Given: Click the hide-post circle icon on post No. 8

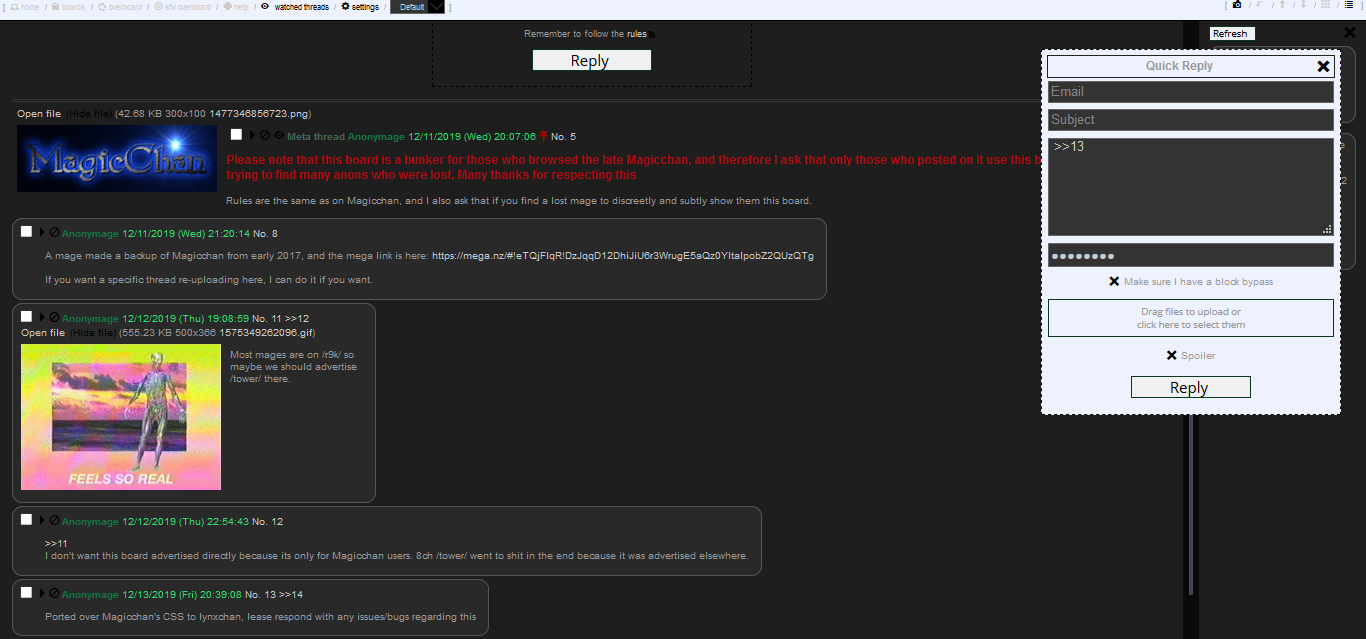Looking at the screenshot, I should (54, 233).
